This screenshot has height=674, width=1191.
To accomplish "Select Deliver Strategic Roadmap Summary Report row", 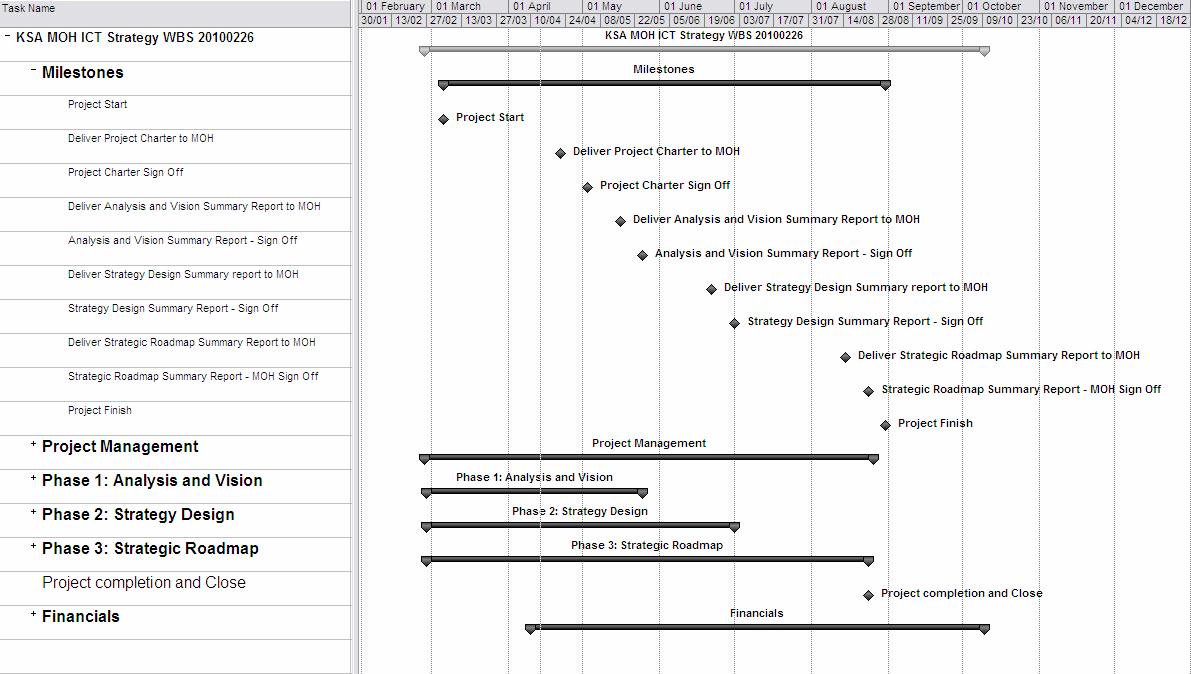I will [175, 350].
